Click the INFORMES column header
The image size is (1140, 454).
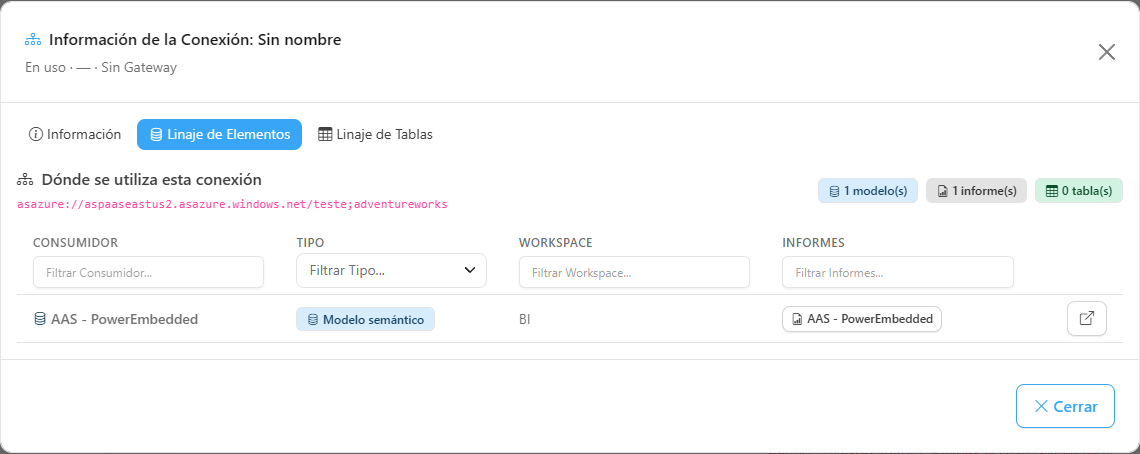pyautogui.click(x=813, y=242)
